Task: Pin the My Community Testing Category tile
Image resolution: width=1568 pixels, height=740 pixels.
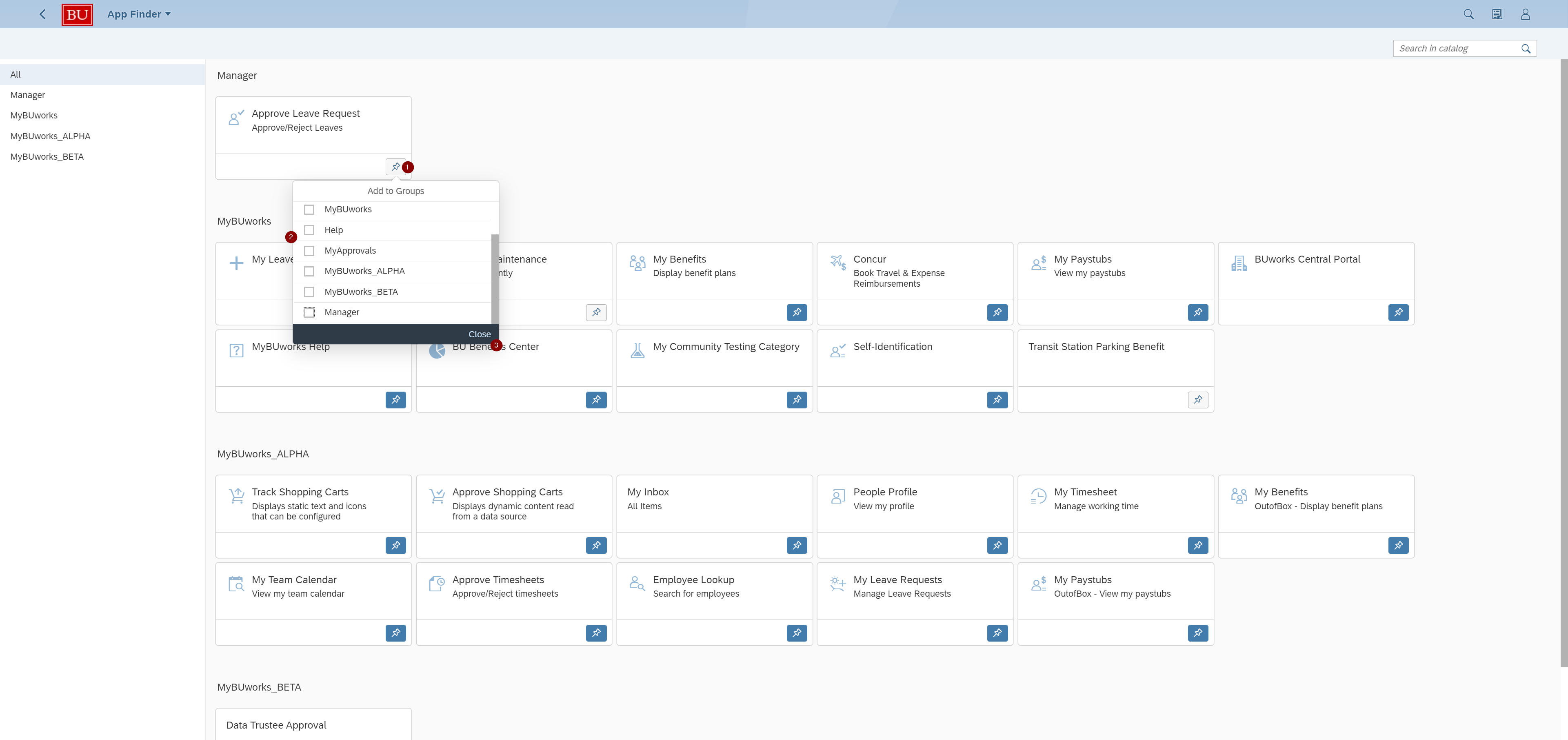Action: 797,400
